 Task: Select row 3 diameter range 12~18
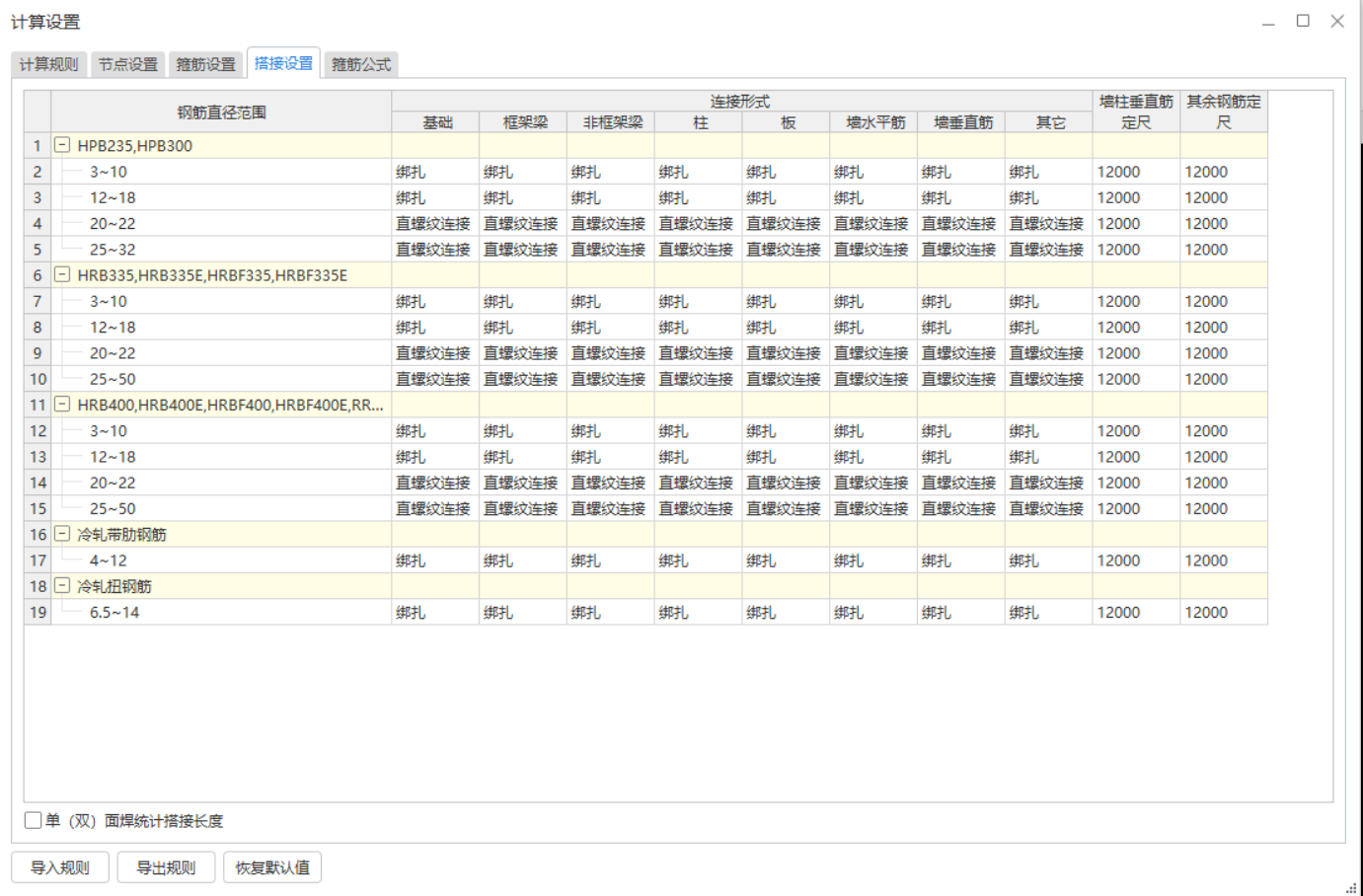coord(221,197)
